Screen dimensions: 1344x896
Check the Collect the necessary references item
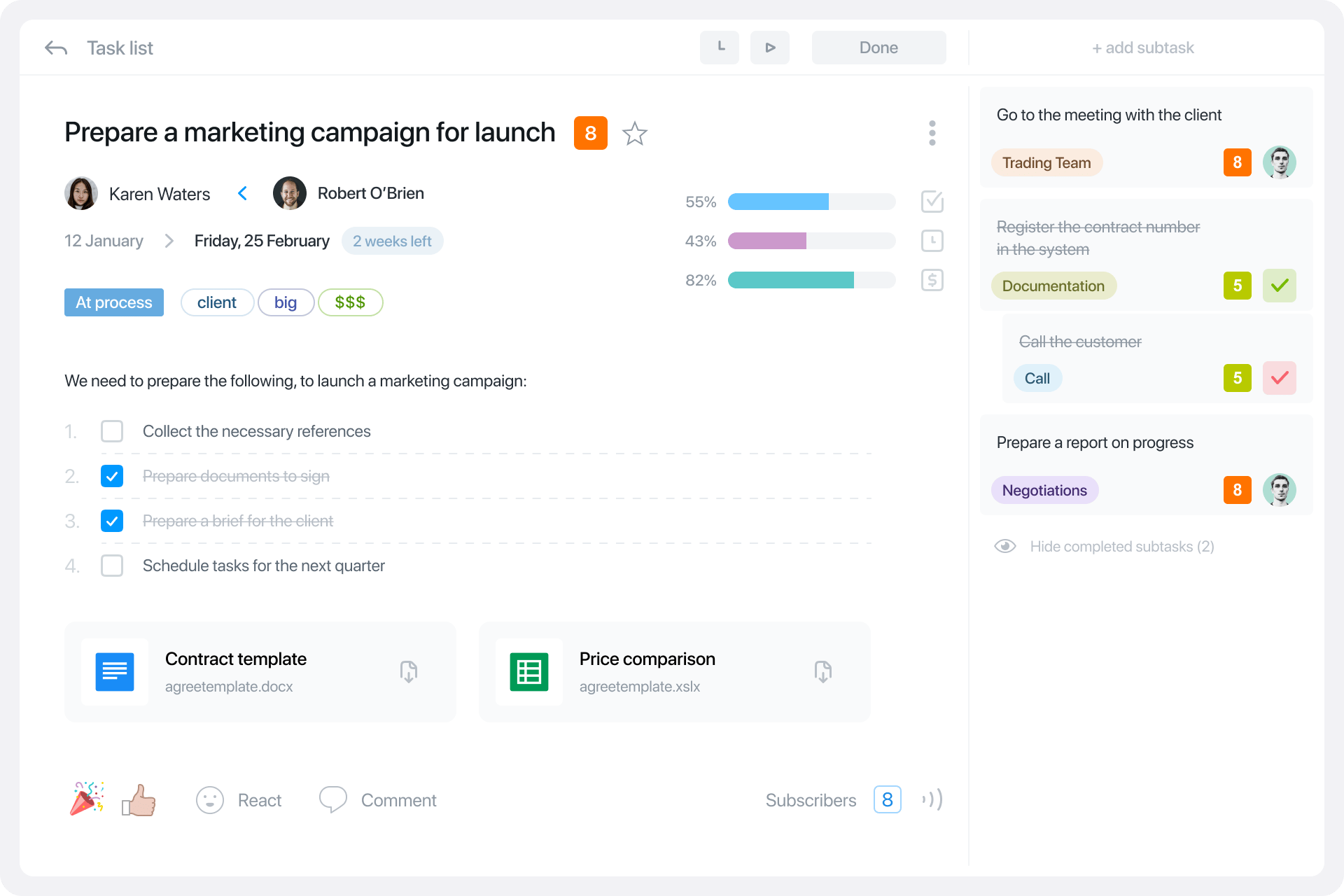point(111,431)
